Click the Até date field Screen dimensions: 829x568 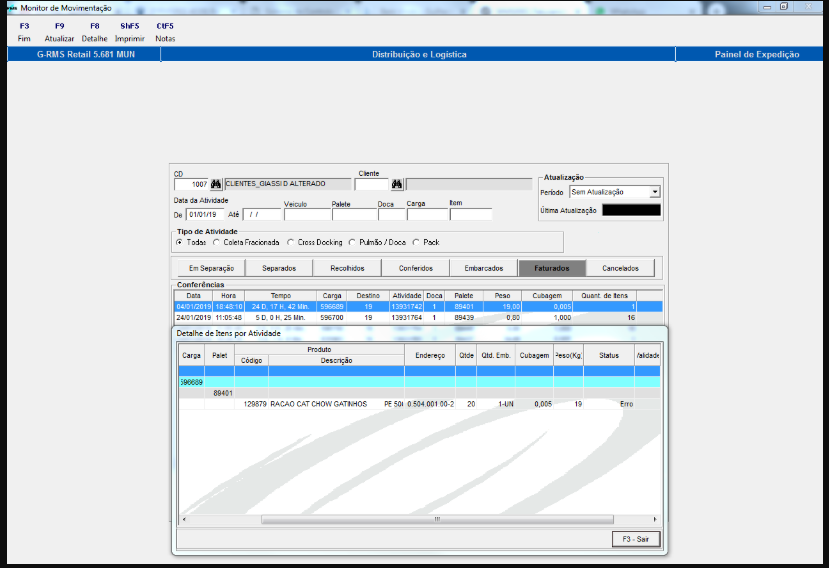pyautogui.click(x=262, y=215)
